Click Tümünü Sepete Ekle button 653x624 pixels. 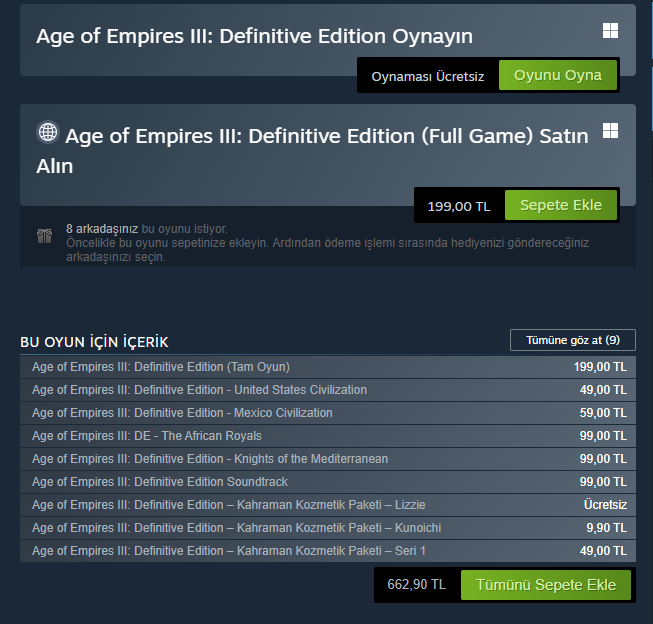click(x=545, y=585)
